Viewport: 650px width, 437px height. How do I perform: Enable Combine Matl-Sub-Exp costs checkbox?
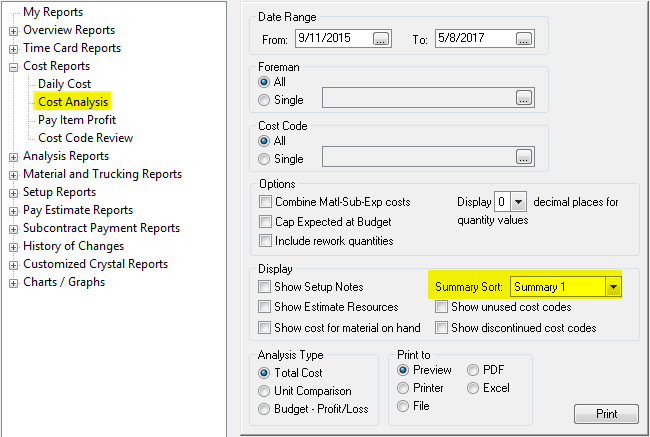pos(266,202)
